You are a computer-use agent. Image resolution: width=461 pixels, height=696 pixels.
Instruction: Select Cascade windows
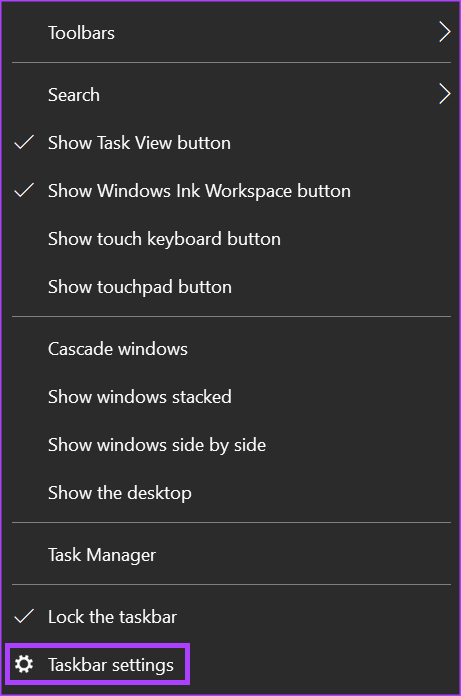(x=231, y=349)
